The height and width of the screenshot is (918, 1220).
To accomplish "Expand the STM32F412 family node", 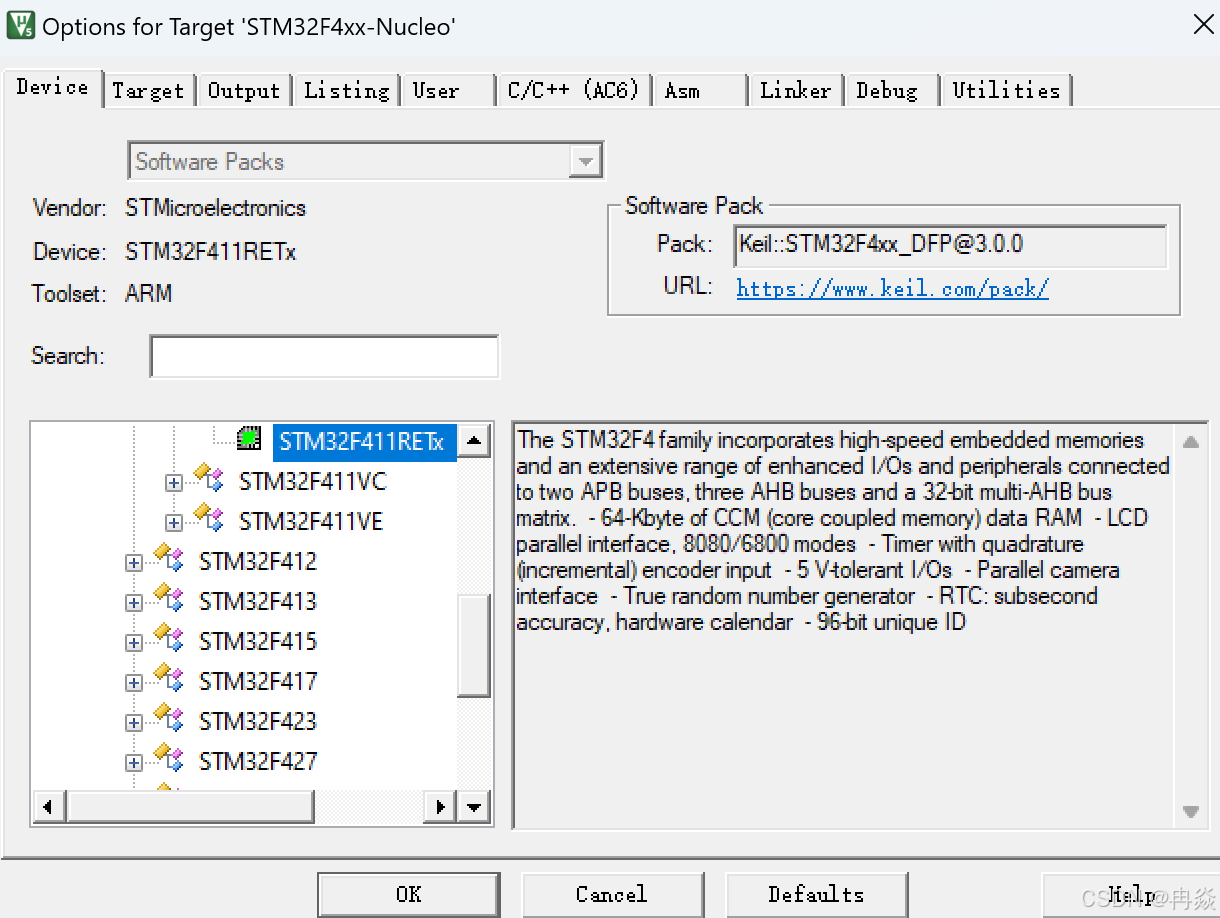I will point(134,563).
